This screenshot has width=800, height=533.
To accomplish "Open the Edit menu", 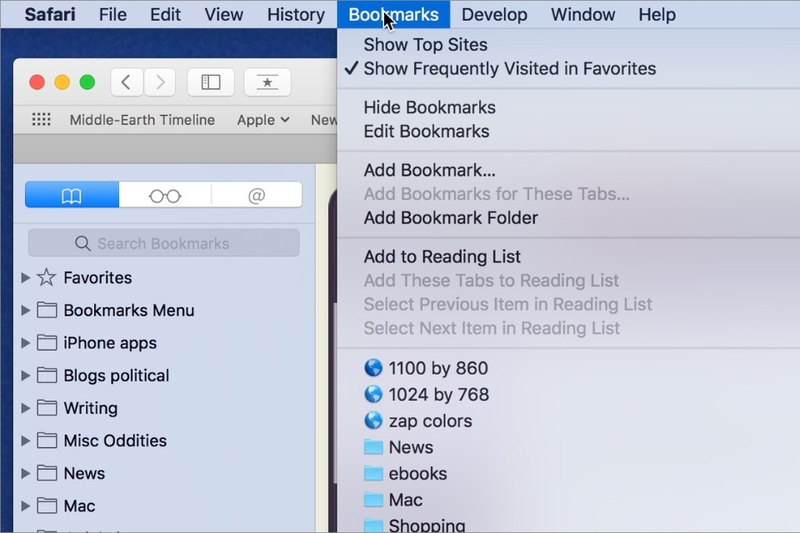I will pos(165,14).
